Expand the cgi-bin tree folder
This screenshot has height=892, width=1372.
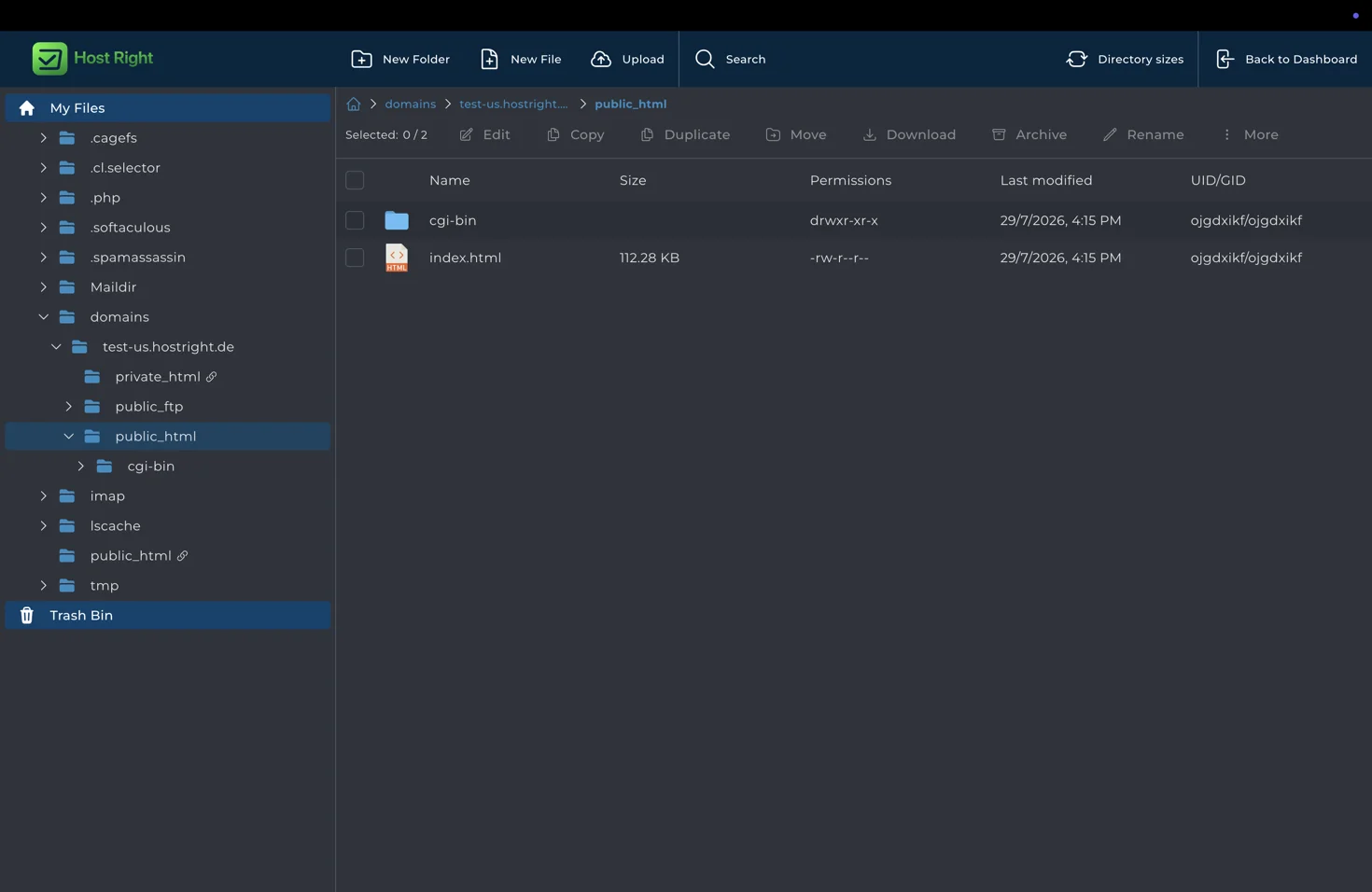point(81,467)
